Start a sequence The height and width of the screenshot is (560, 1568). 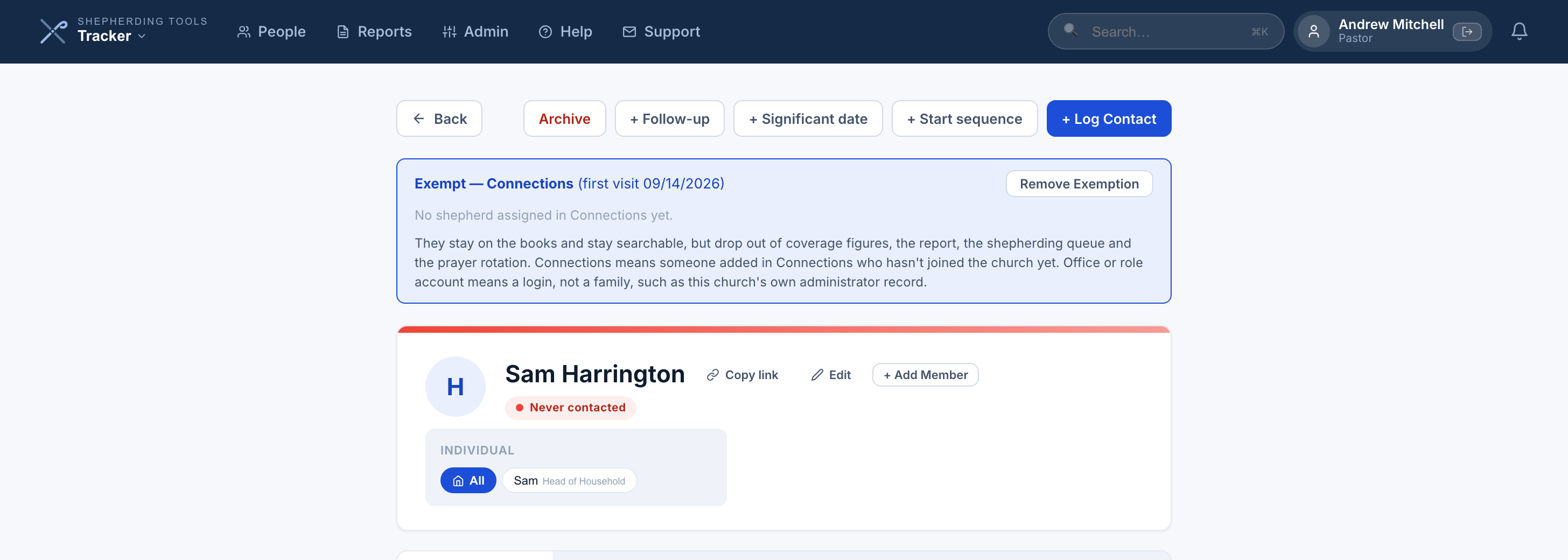[x=964, y=118]
